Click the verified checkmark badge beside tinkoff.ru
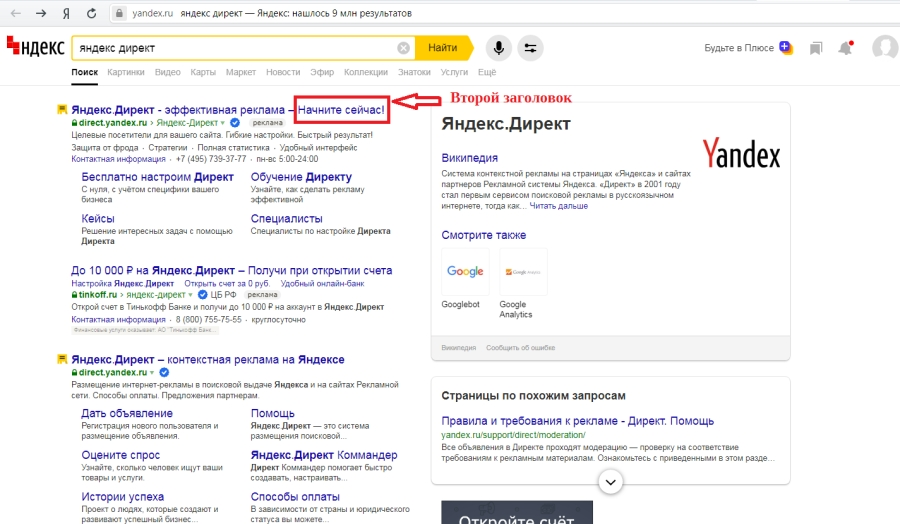Screen dimensions: 900x524 point(202,294)
